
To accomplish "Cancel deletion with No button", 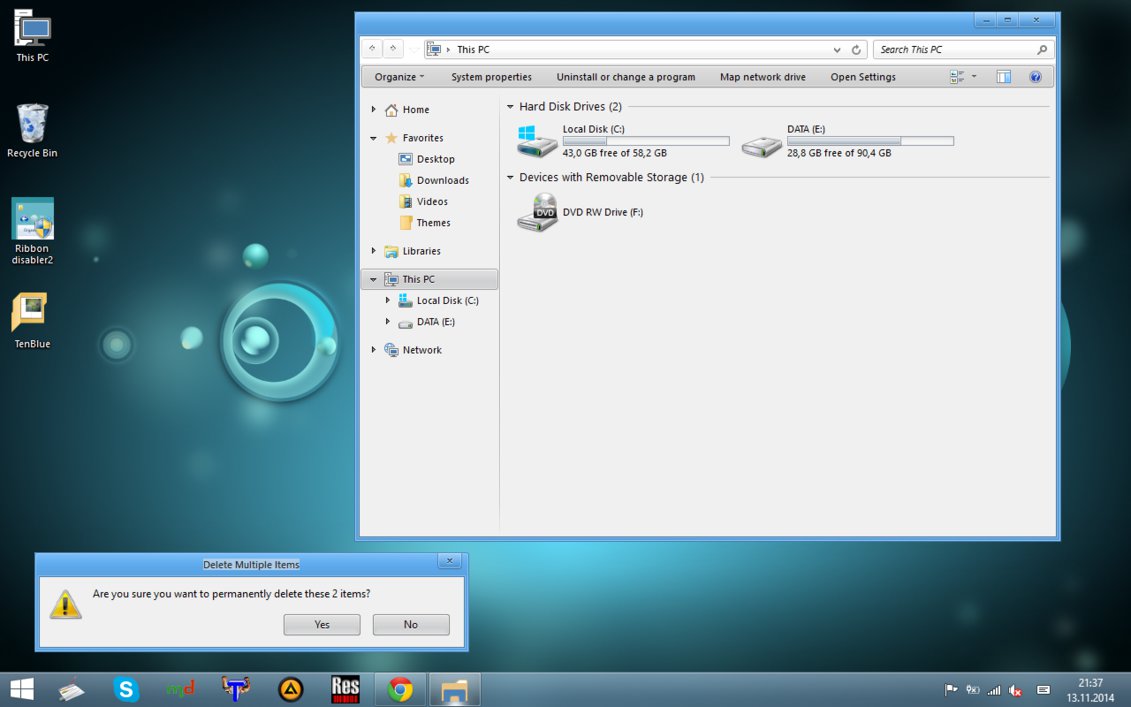I will 411,625.
